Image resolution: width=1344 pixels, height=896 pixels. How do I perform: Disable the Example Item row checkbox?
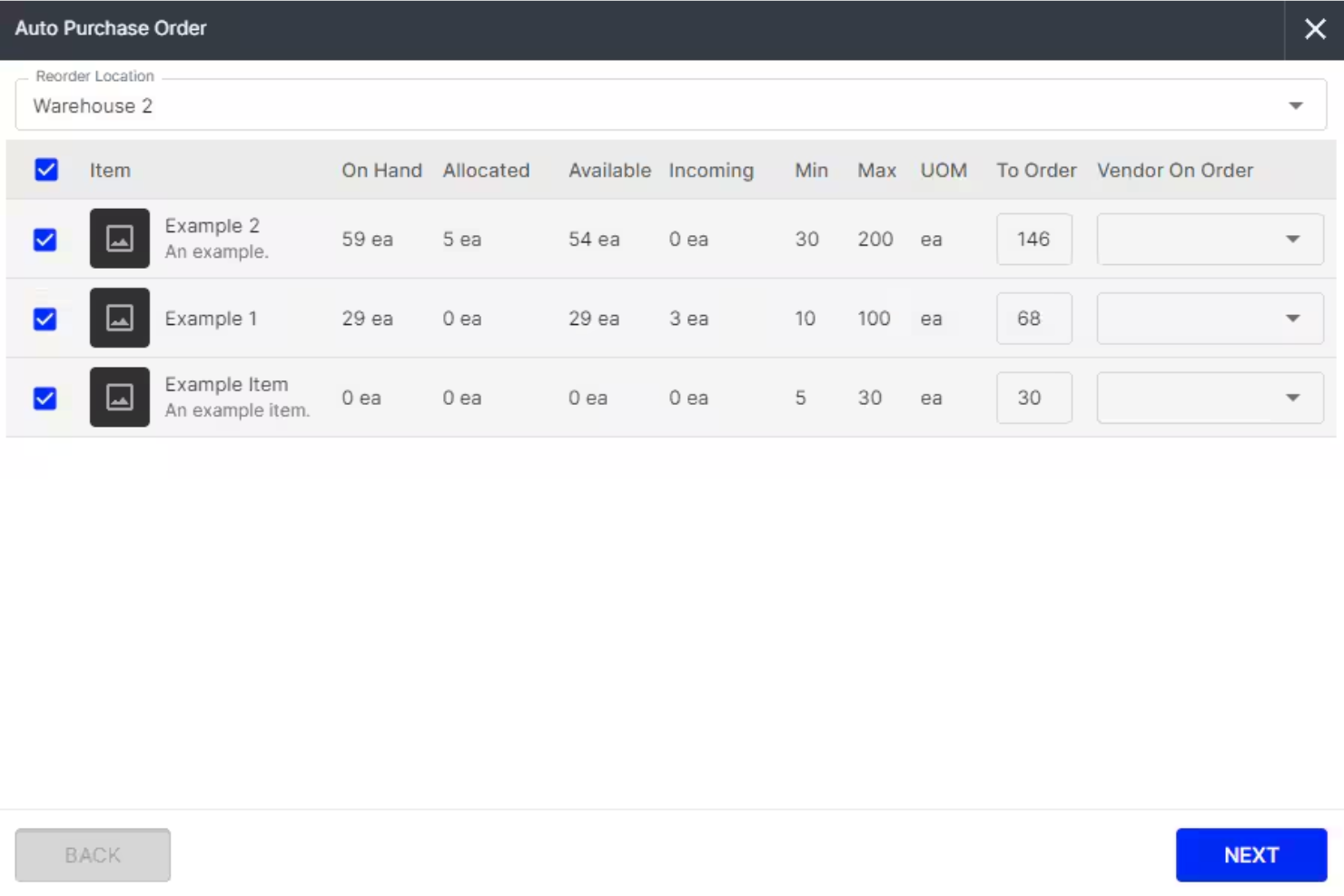pos(44,397)
